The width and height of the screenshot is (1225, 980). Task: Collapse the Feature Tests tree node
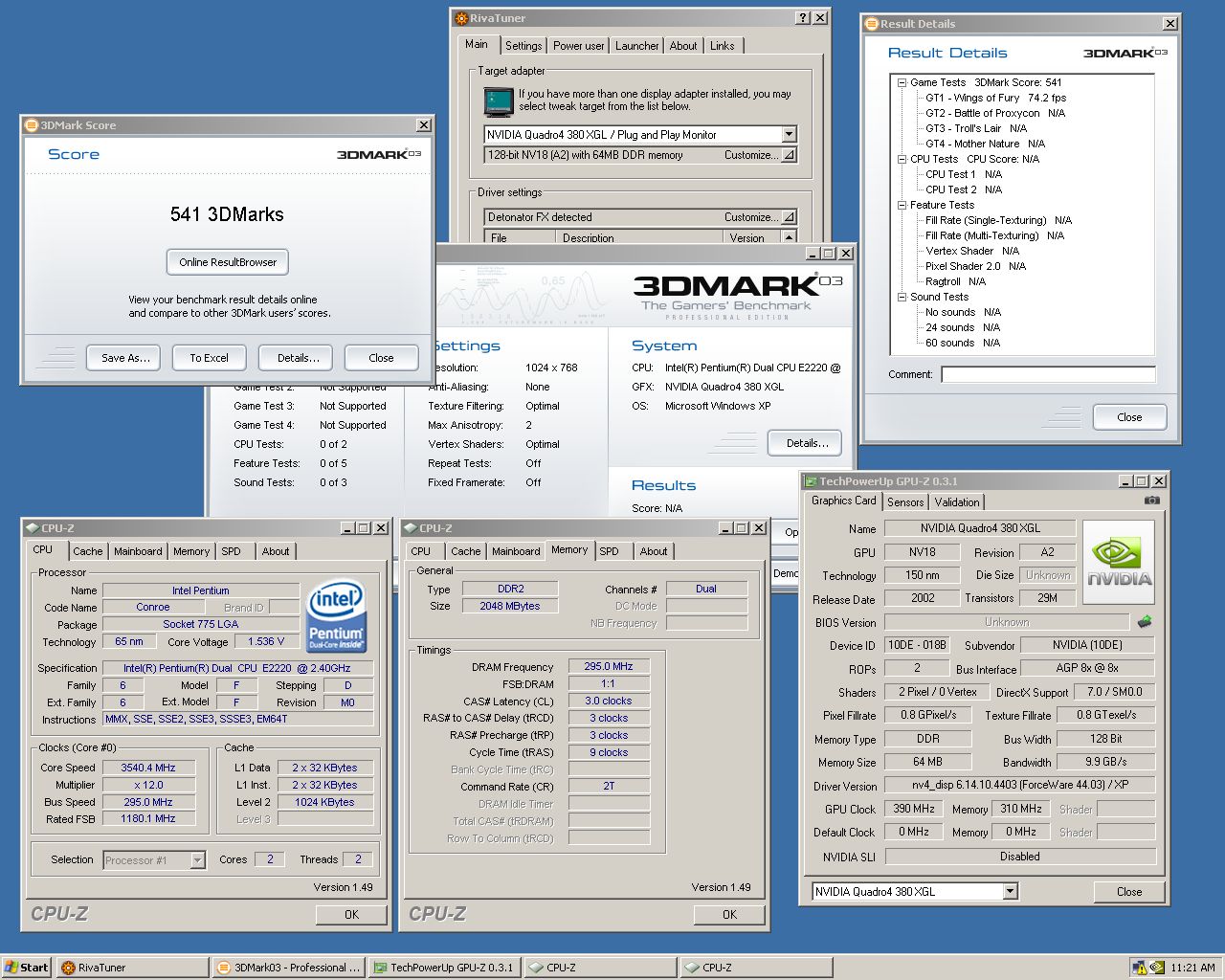[x=902, y=205]
